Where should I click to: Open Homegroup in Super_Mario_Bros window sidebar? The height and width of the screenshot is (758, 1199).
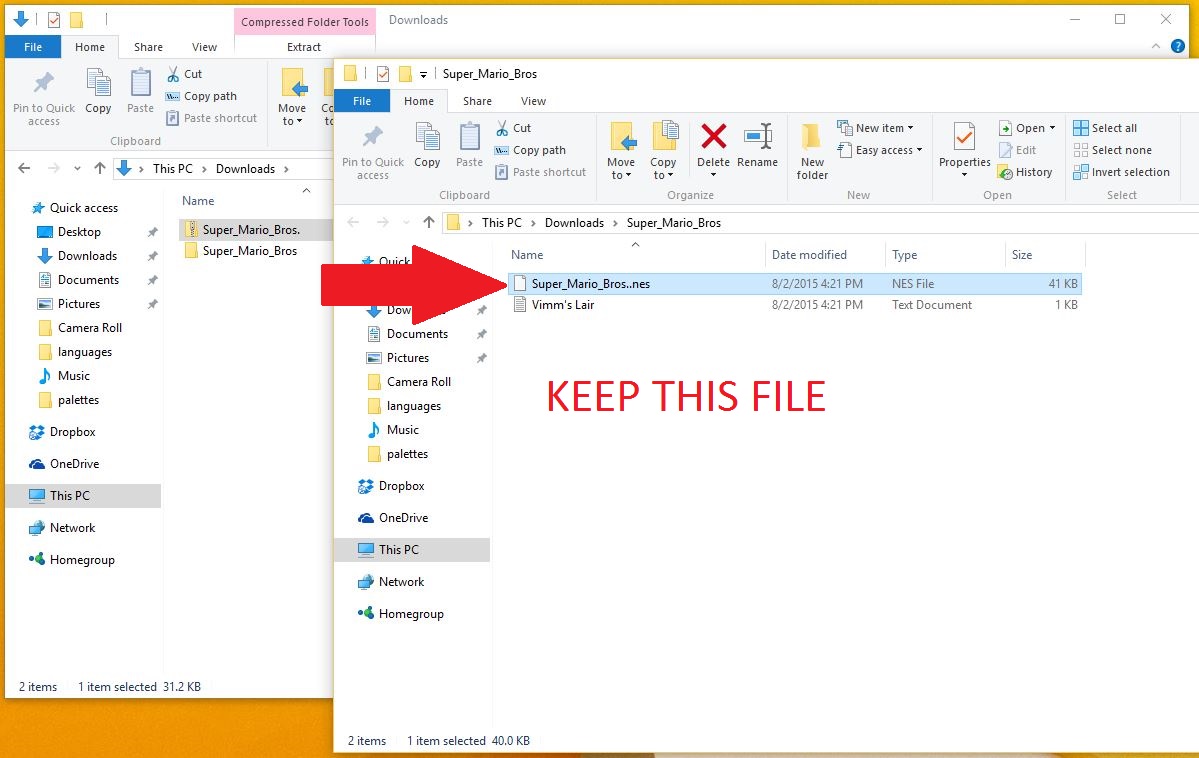tap(411, 613)
